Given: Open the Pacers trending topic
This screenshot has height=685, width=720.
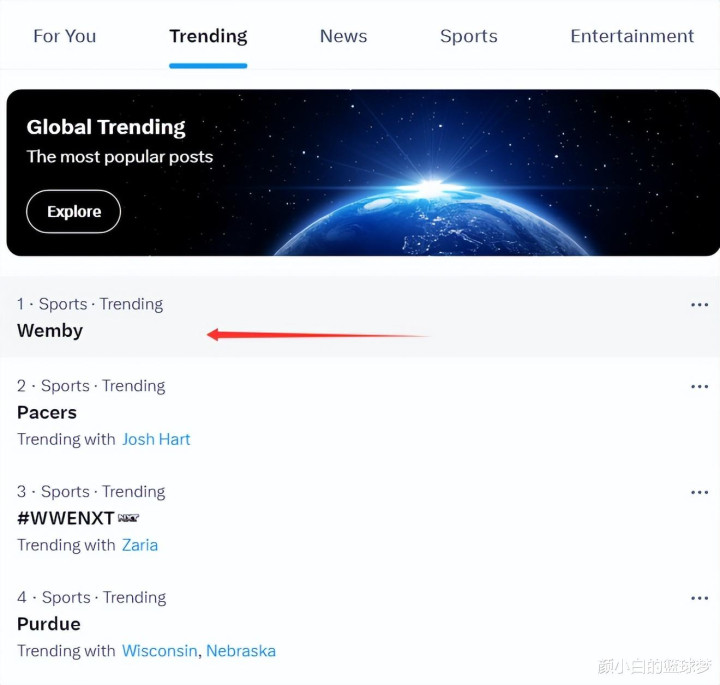Looking at the screenshot, I should coord(47,413).
